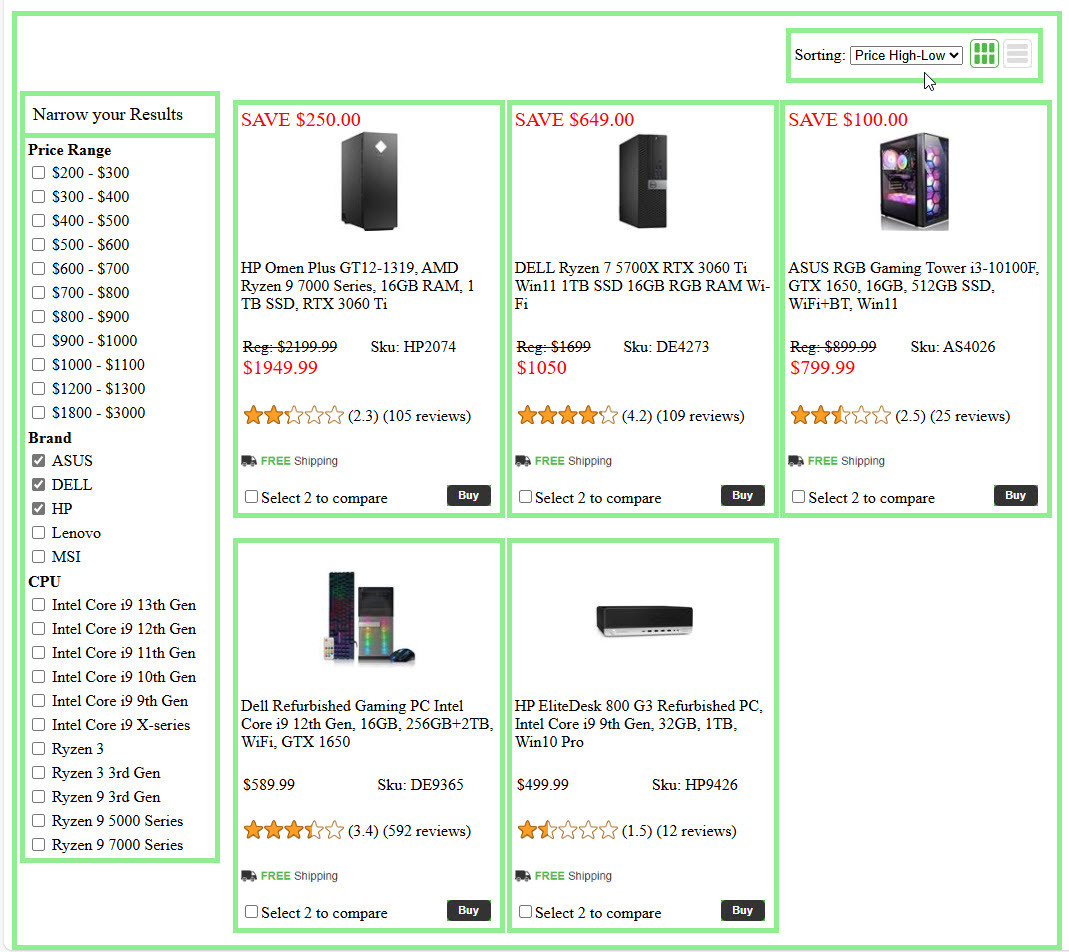Image resolution: width=1069 pixels, height=952 pixels.
Task: Switch to grid view layout
Action: (x=985, y=54)
